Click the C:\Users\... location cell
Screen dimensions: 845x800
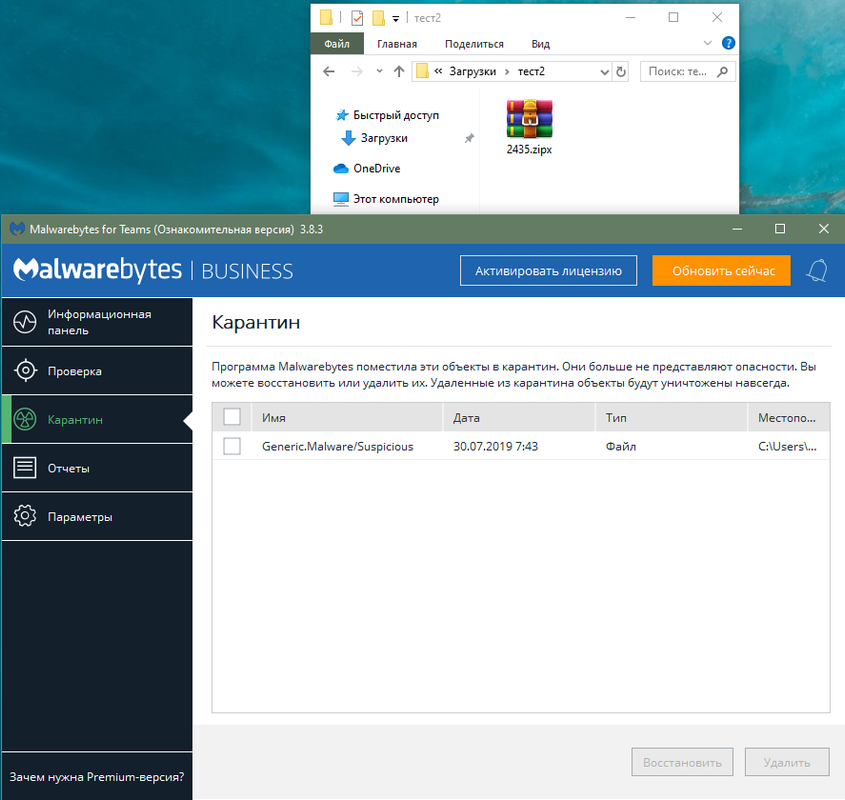click(787, 446)
